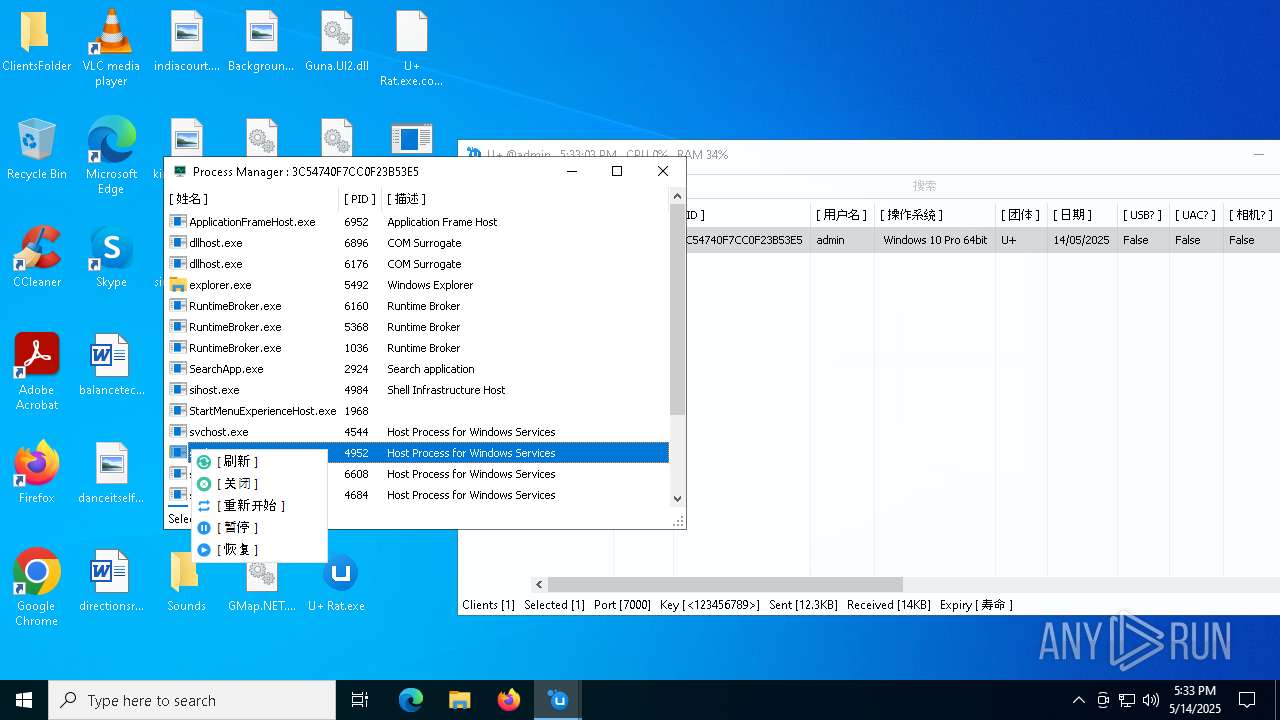Open the Recycle Bin desktop icon

point(36,150)
